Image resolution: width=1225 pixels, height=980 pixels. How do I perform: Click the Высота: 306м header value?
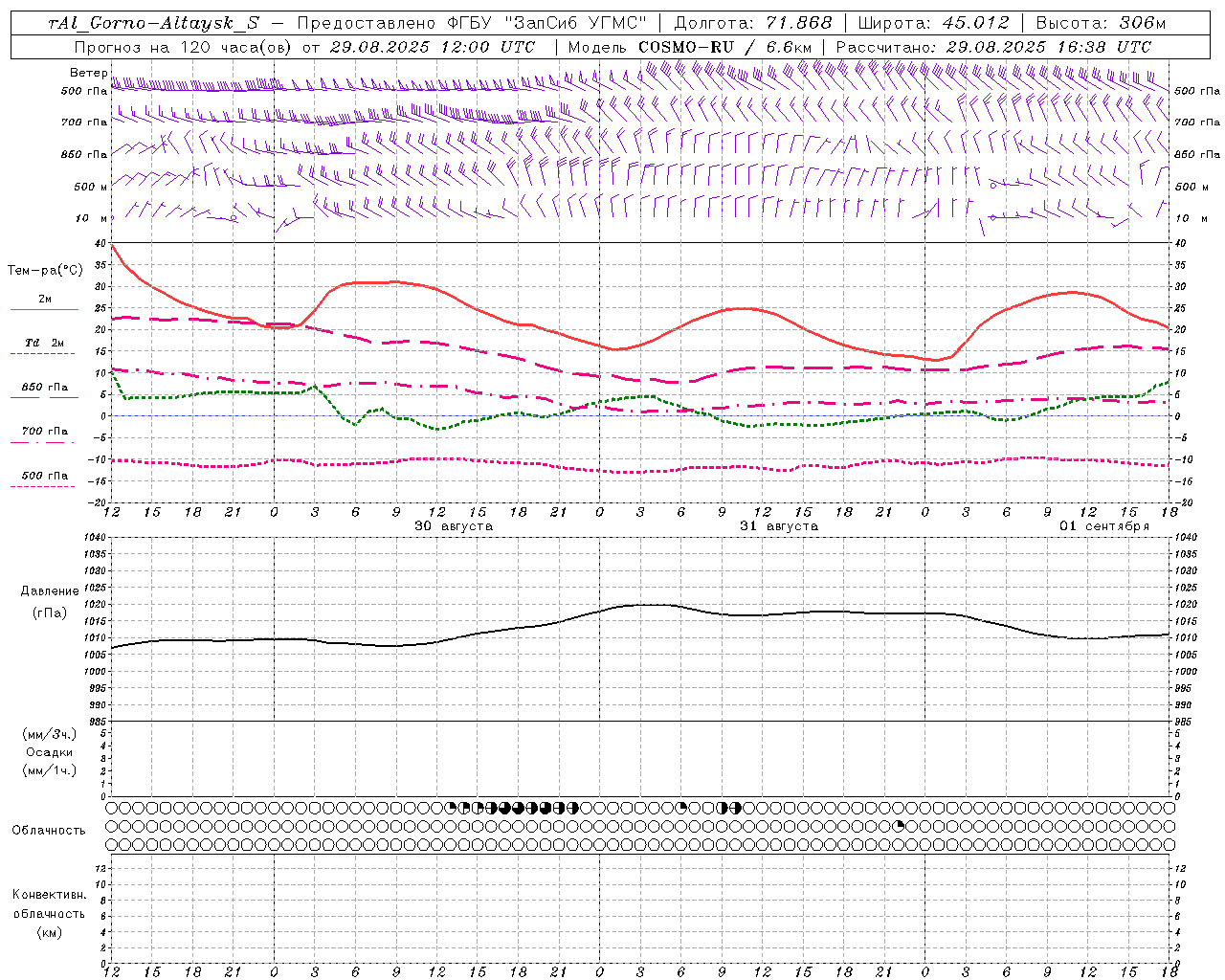pyautogui.click(x=1102, y=23)
